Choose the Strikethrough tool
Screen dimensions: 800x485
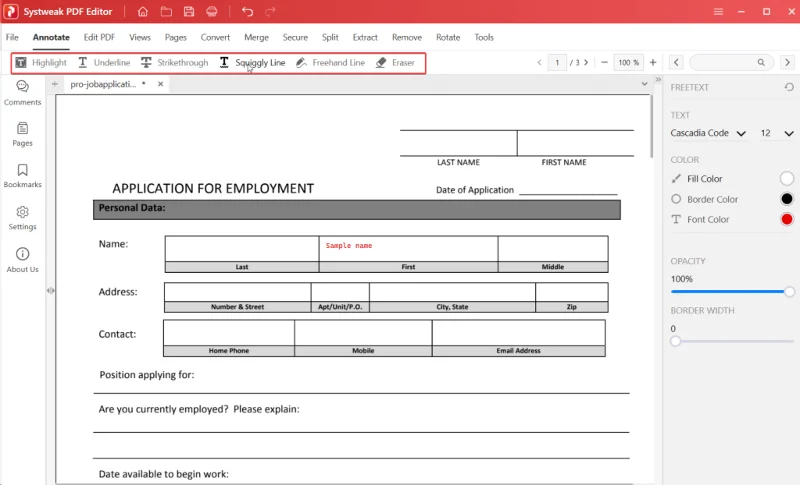pos(174,63)
